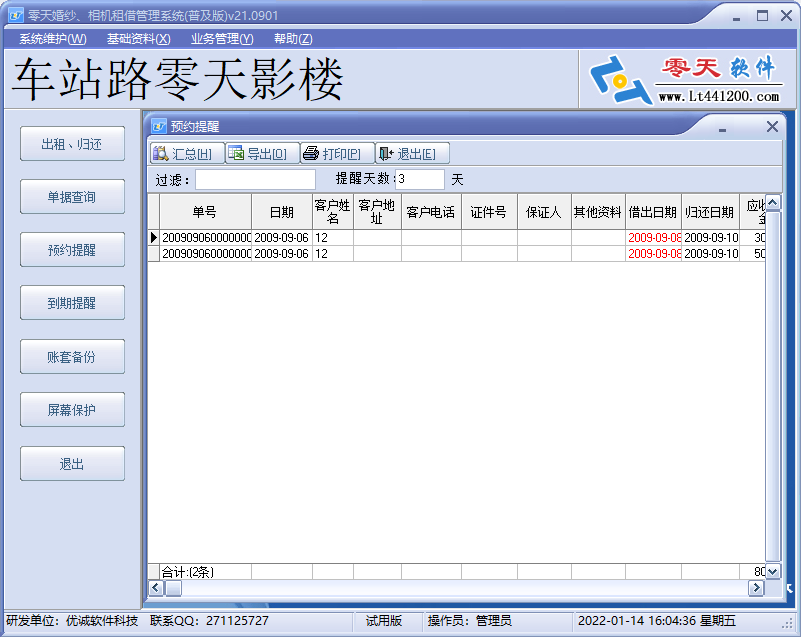Click the scroll right arrow of the table
This screenshot has width=801, height=637.
point(756,588)
